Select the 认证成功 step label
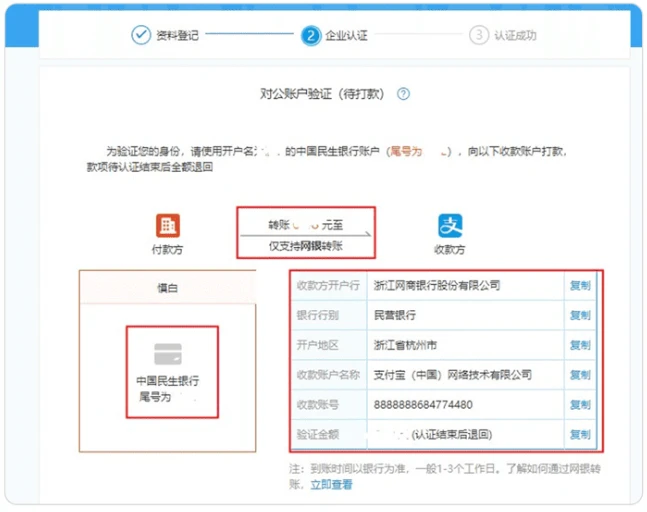This screenshot has width=647, height=512. (x=515, y=35)
